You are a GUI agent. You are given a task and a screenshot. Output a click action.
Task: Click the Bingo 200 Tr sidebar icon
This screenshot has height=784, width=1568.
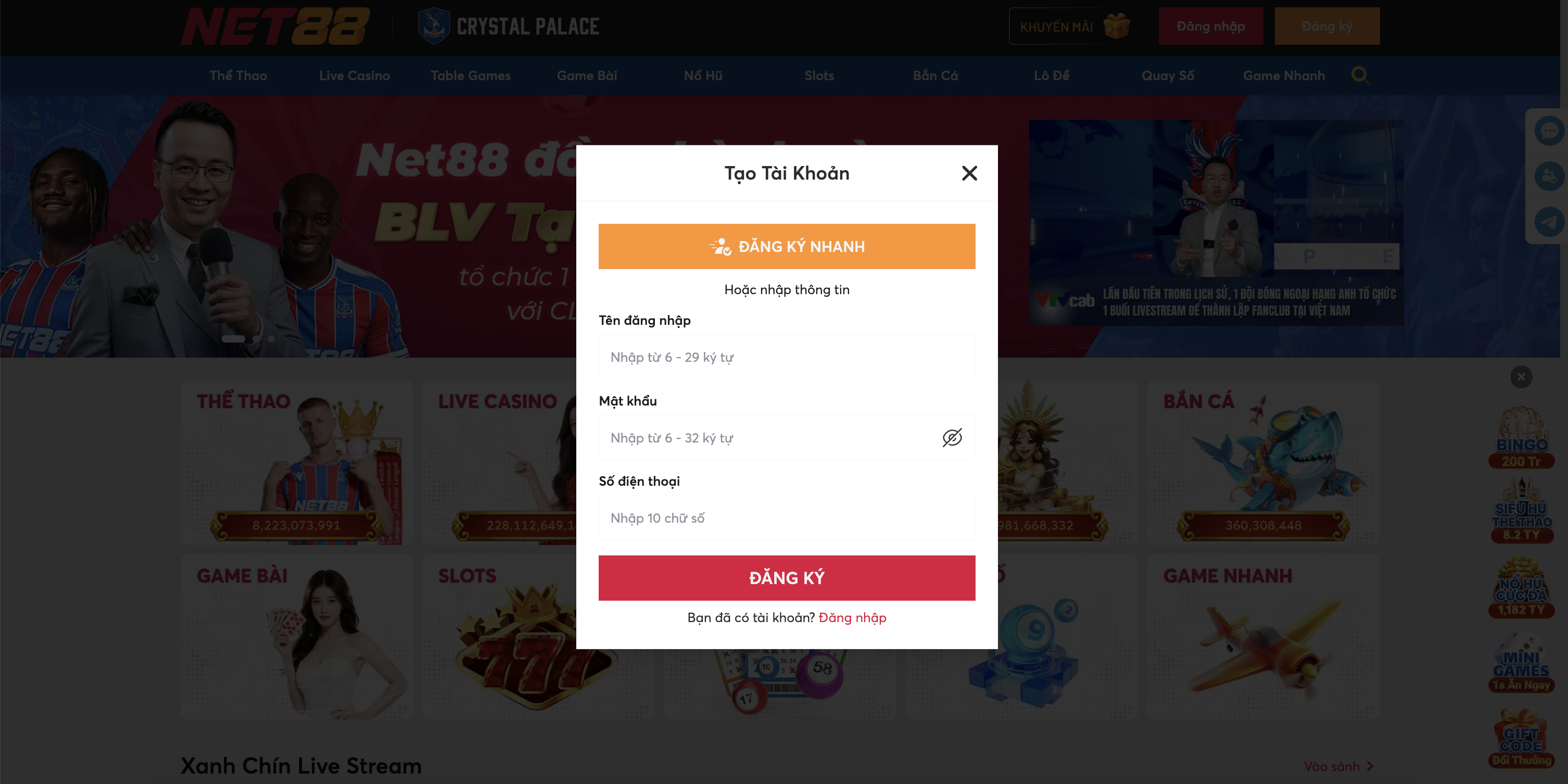1521,437
